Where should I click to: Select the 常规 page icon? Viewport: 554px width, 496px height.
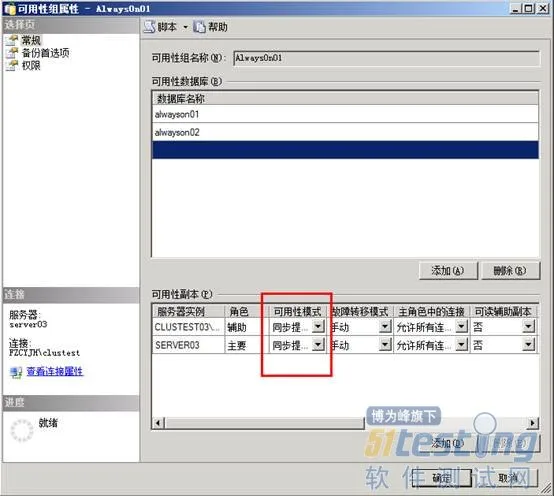pos(12,40)
